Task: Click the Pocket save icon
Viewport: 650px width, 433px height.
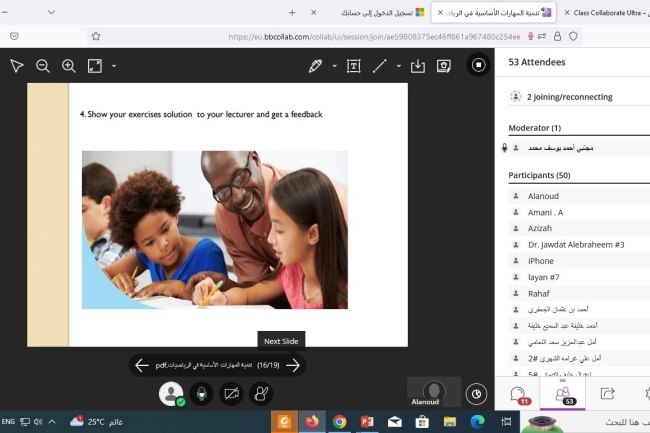Action: 14,36
